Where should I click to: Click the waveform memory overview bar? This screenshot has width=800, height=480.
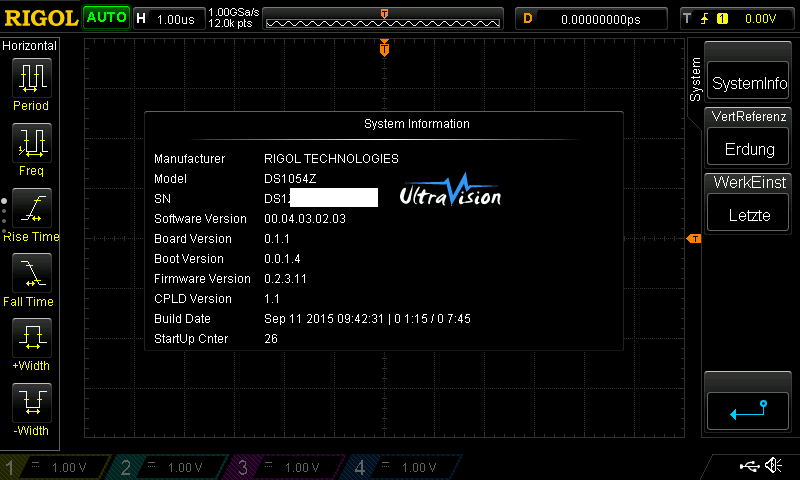click(x=383, y=22)
